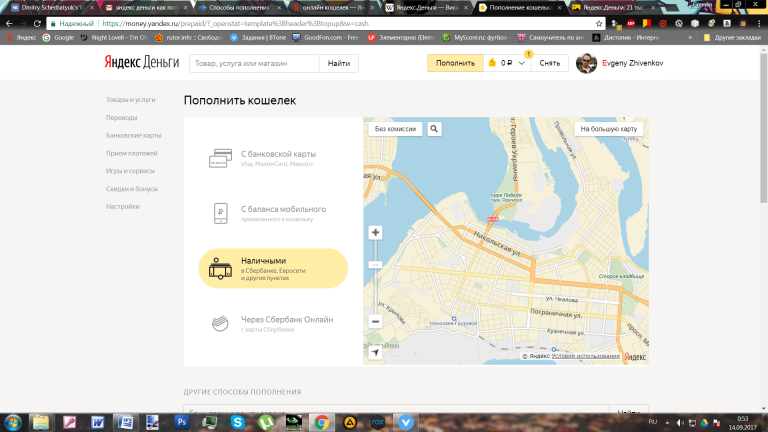Zoom in the map with plus button
Screen dimensions: 768x432
pyautogui.click(x=375, y=233)
